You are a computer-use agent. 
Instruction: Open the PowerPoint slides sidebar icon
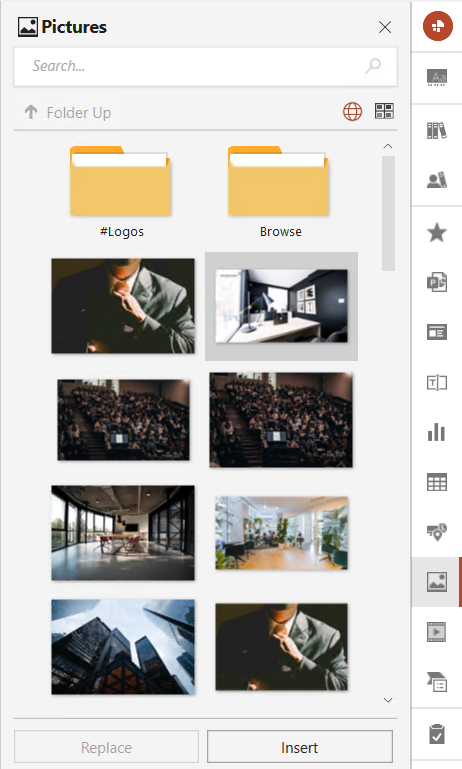436,282
